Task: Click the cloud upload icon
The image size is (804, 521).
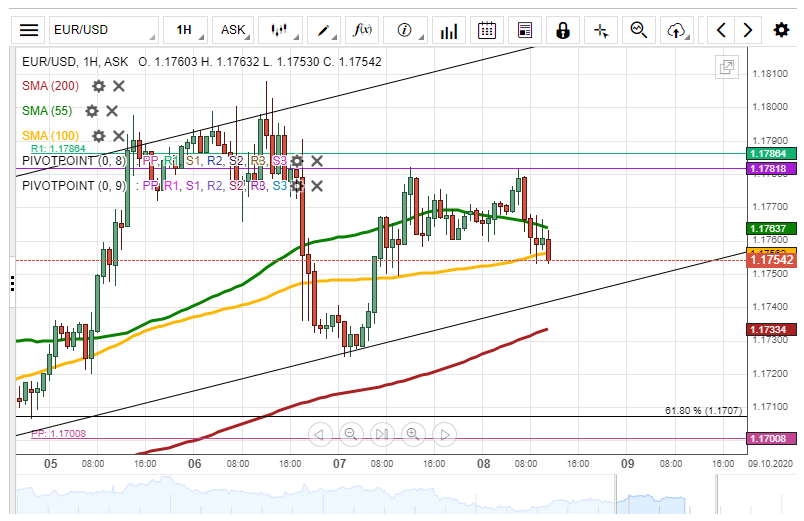Action: [x=677, y=30]
